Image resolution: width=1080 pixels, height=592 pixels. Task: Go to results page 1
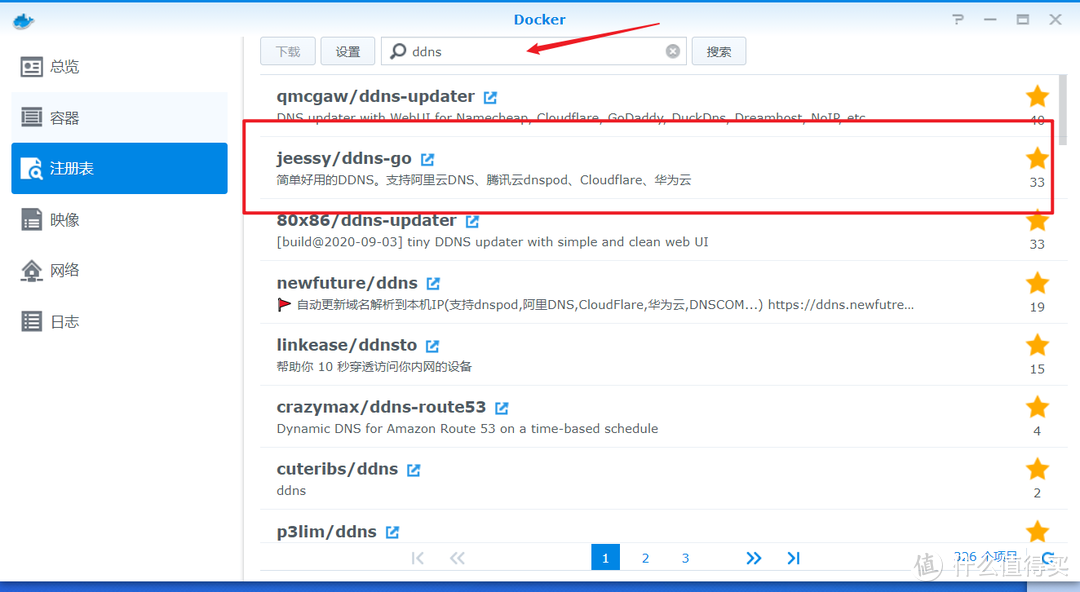click(605, 558)
